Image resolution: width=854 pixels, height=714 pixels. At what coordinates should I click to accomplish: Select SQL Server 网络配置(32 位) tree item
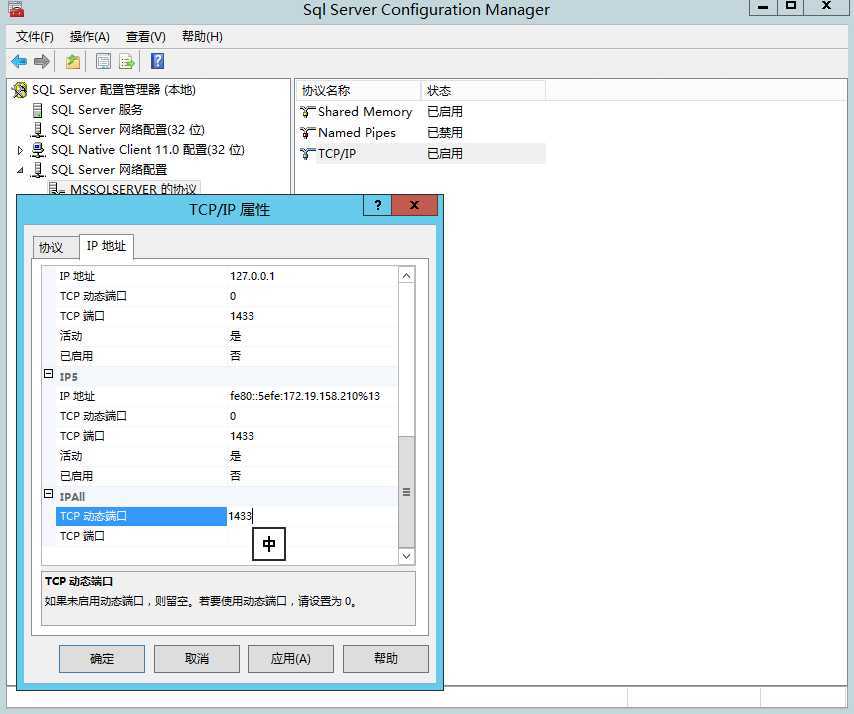tap(128, 130)
